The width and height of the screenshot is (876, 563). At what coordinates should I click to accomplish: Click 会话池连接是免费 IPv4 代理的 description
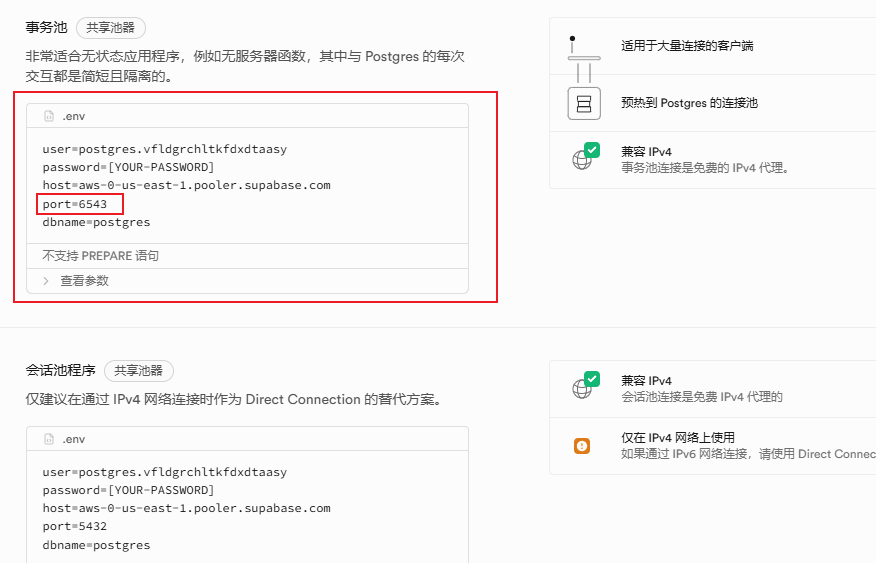click(x=702, y=397)
